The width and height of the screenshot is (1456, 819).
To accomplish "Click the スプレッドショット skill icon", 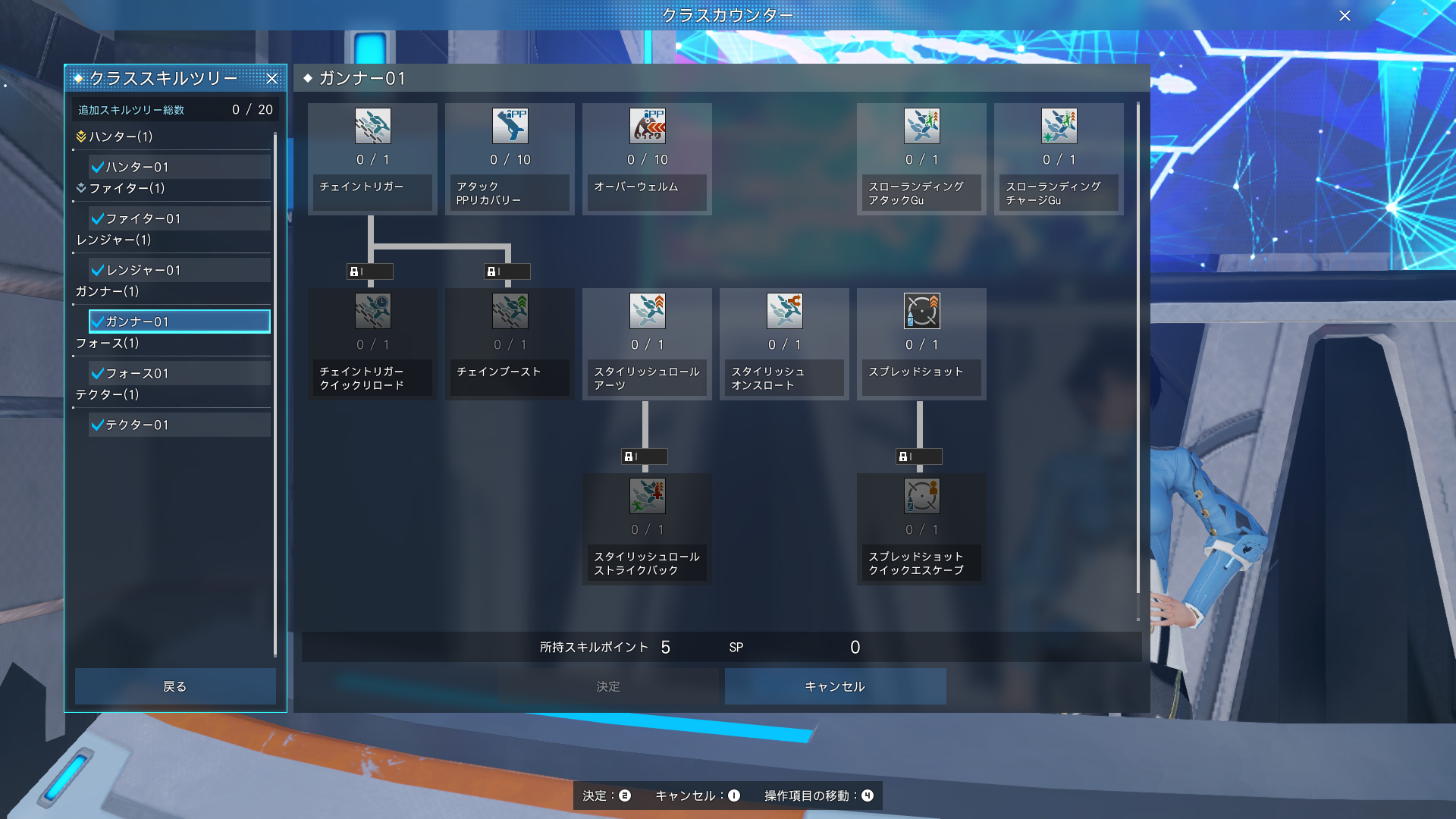I will pyautogui.click(x=921, y=311).
